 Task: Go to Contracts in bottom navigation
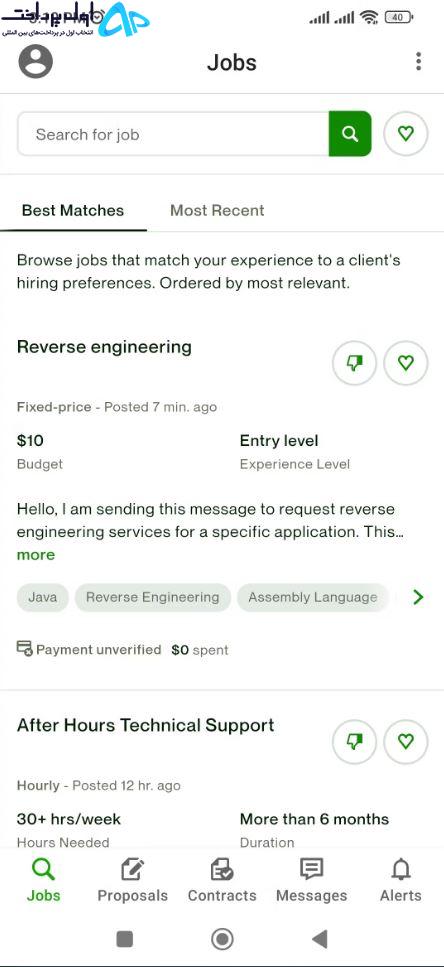pos(222,881)
